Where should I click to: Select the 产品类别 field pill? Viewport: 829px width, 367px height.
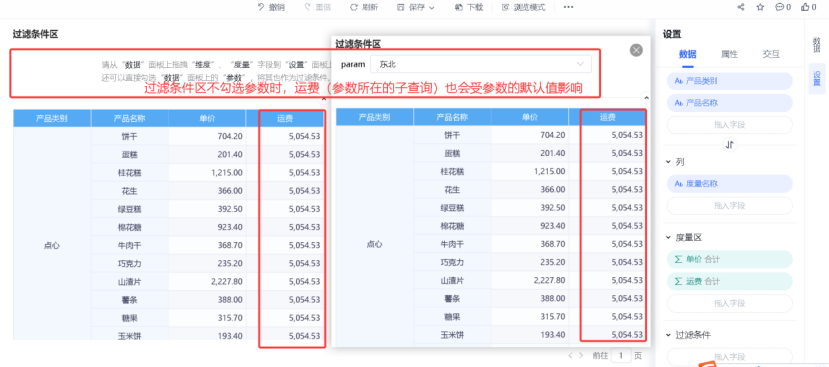pyautogui.click(x=730, y=81)
